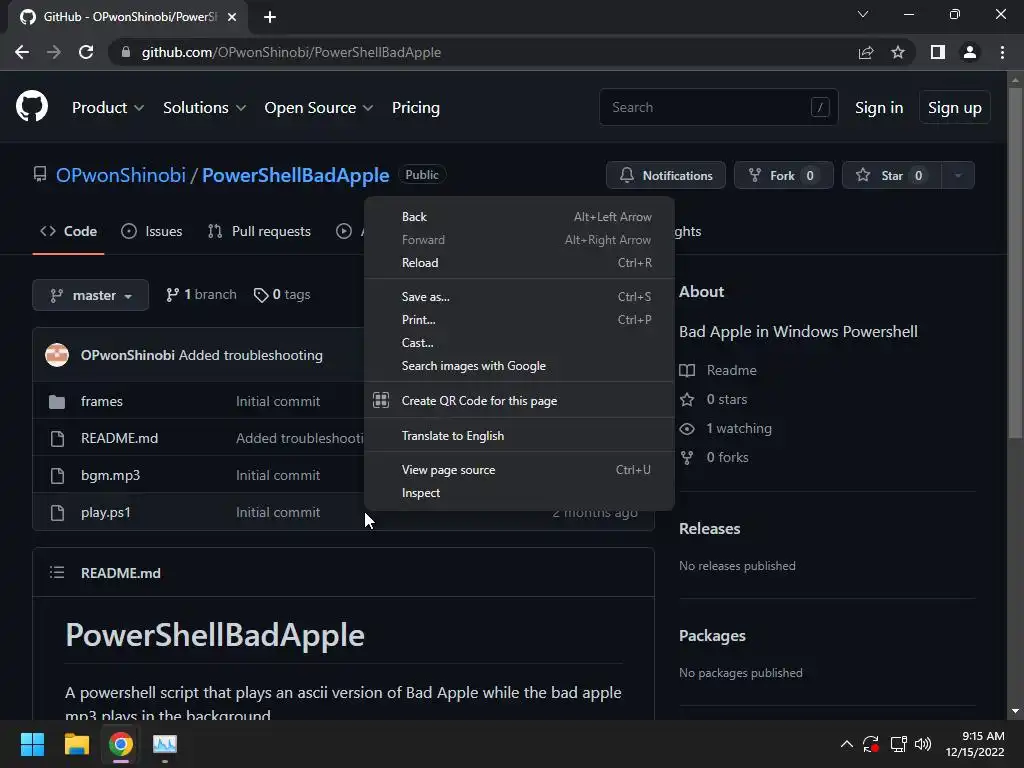This screenshot has width=1024, height=768.
Task: Click the play.ps1 file icon
Action: (x=57, y=513)
